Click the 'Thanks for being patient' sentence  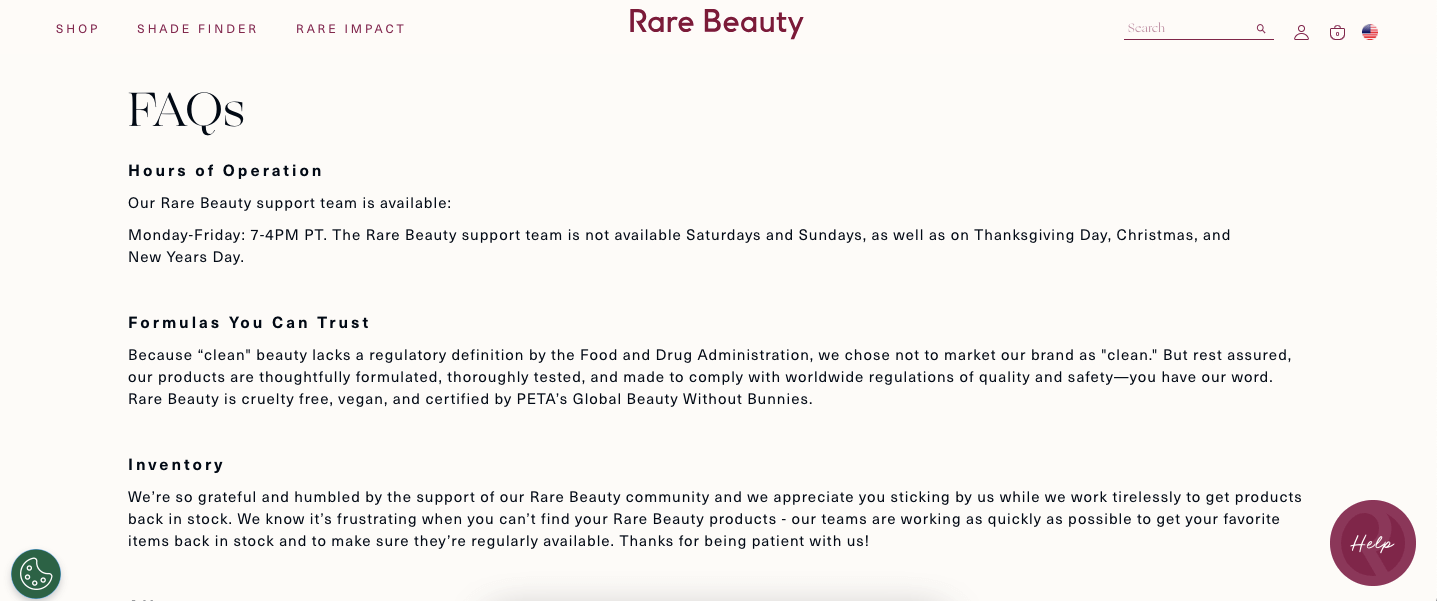point(744,541)
